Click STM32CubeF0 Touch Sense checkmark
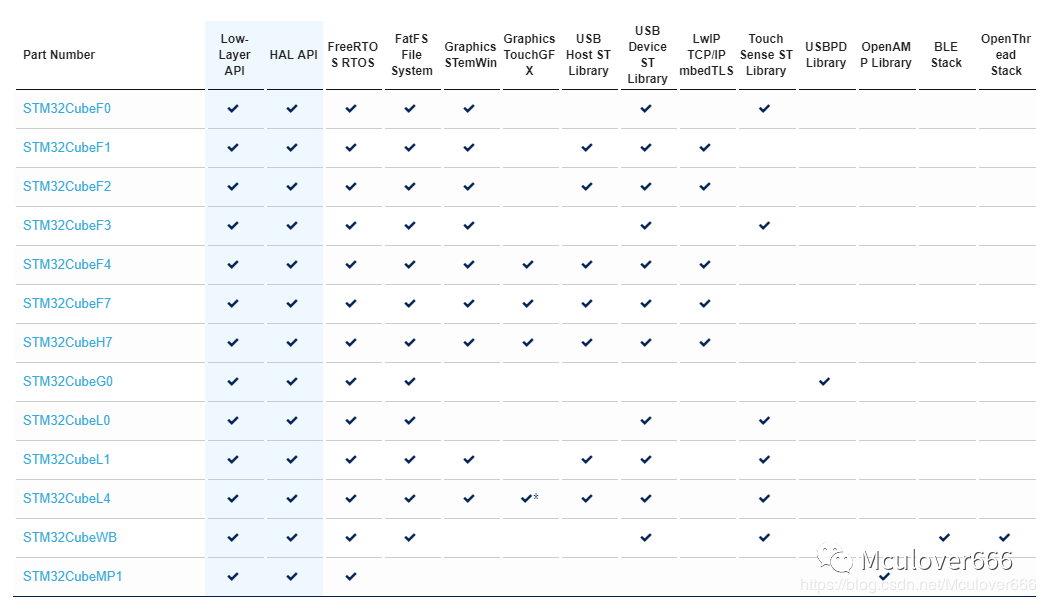The width and height of the screenshot is (1046, 603). [x=764, y=108]
